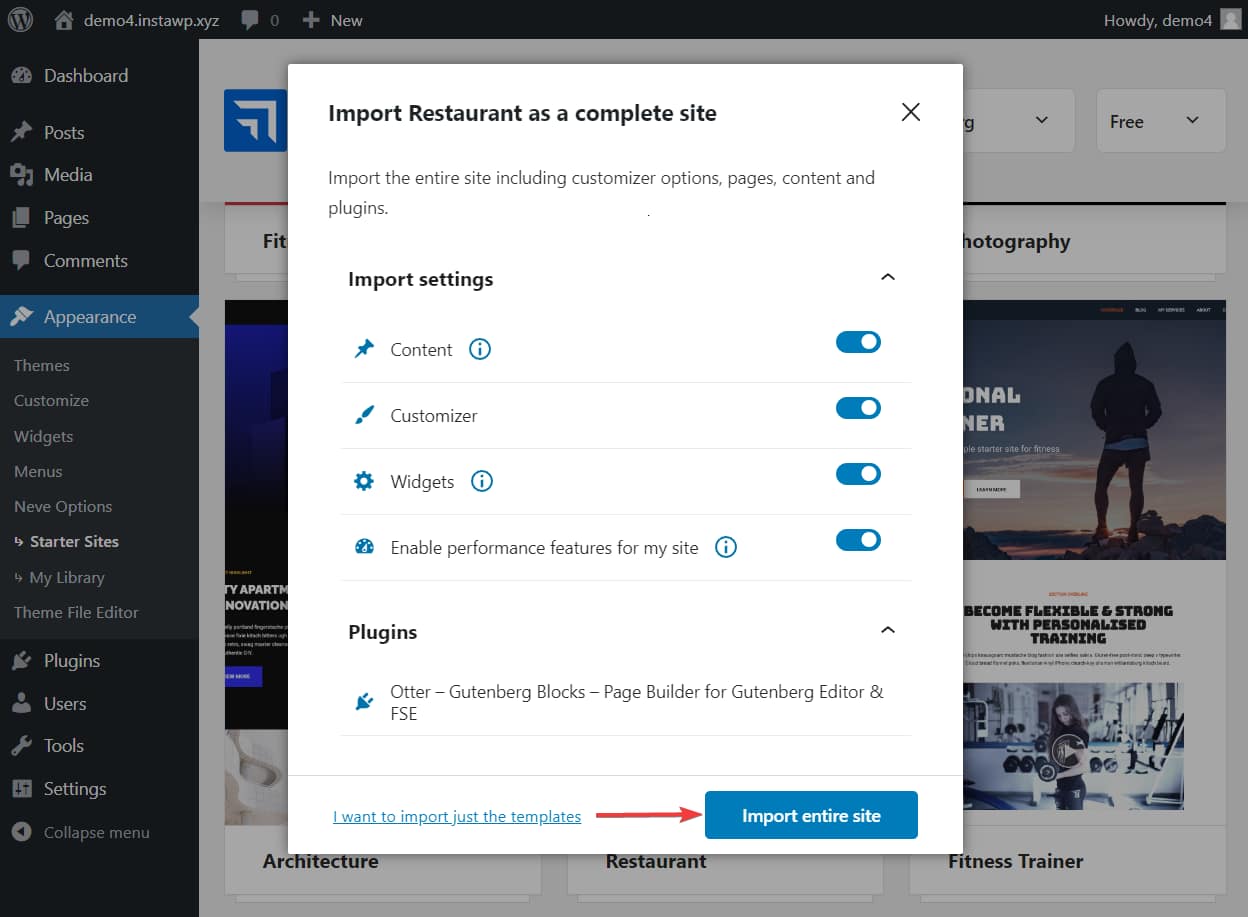Collapse the Import settings section
This screenshot has height=917, width=1248.
887,277
